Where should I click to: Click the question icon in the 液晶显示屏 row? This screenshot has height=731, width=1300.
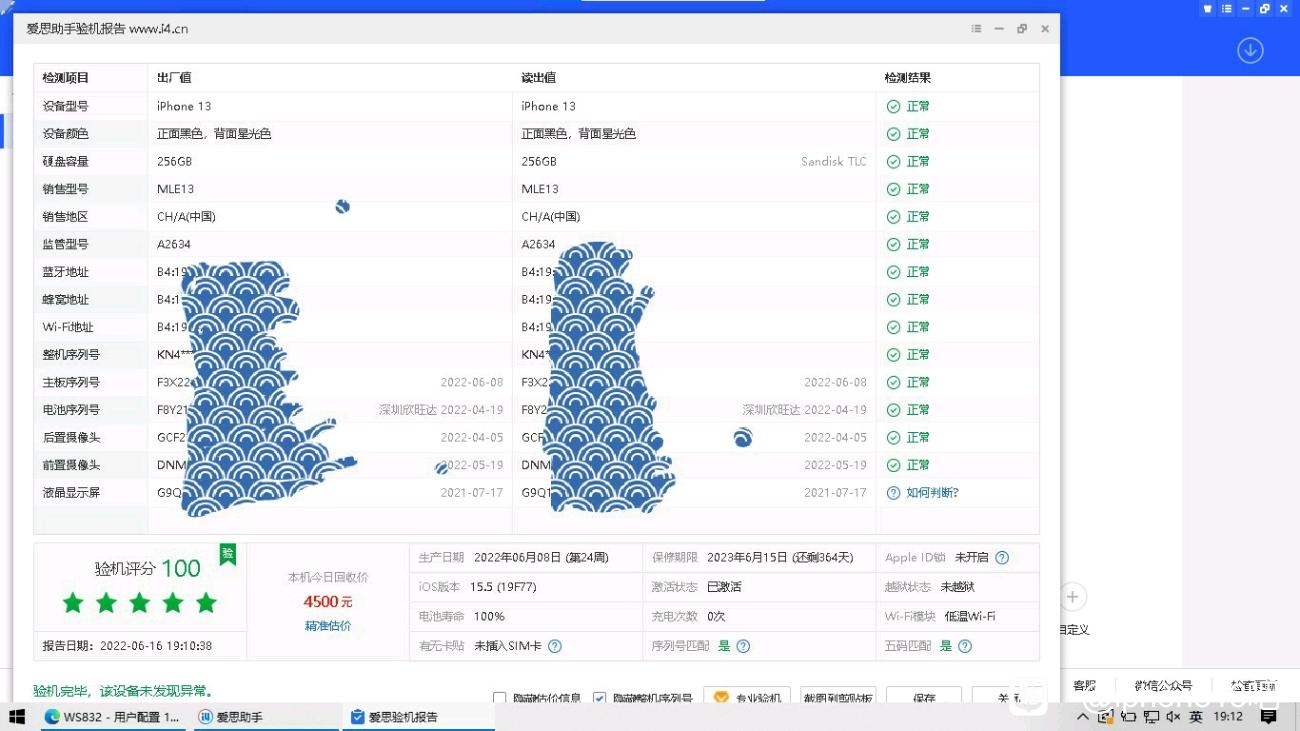pos(894,493)
